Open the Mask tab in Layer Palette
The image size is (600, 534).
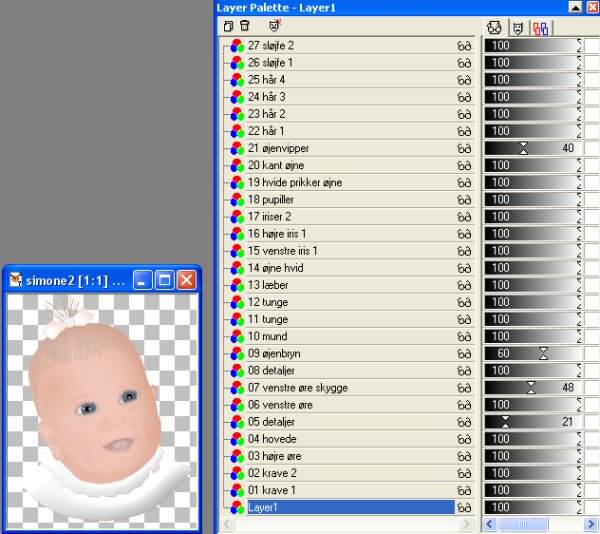[x=518, y=27]
